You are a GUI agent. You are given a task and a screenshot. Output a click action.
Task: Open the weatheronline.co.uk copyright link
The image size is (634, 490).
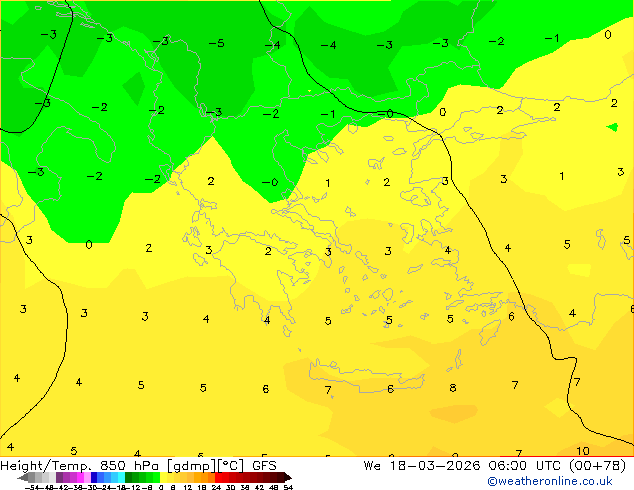coord(550,481)
